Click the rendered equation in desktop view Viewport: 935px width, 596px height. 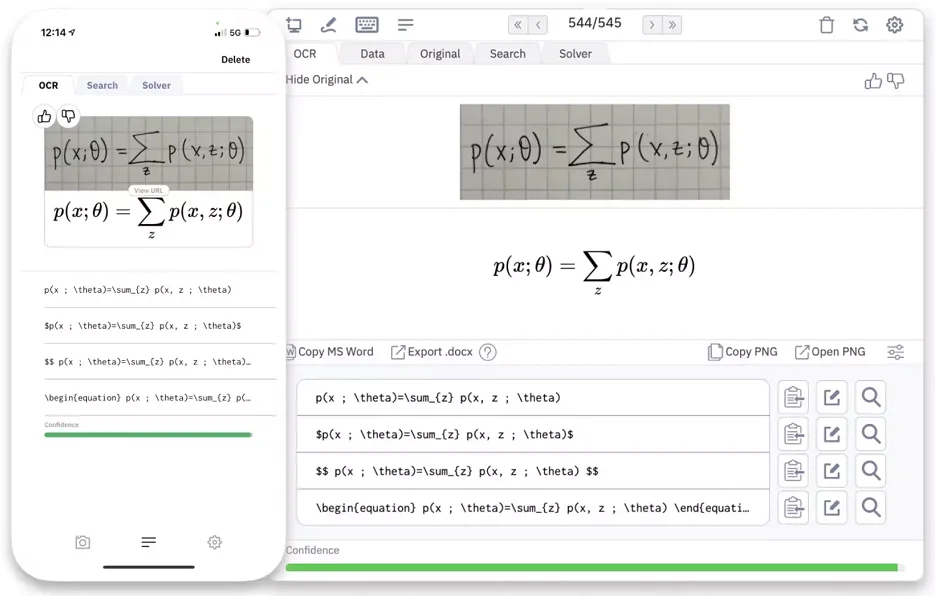pos(595,271)
